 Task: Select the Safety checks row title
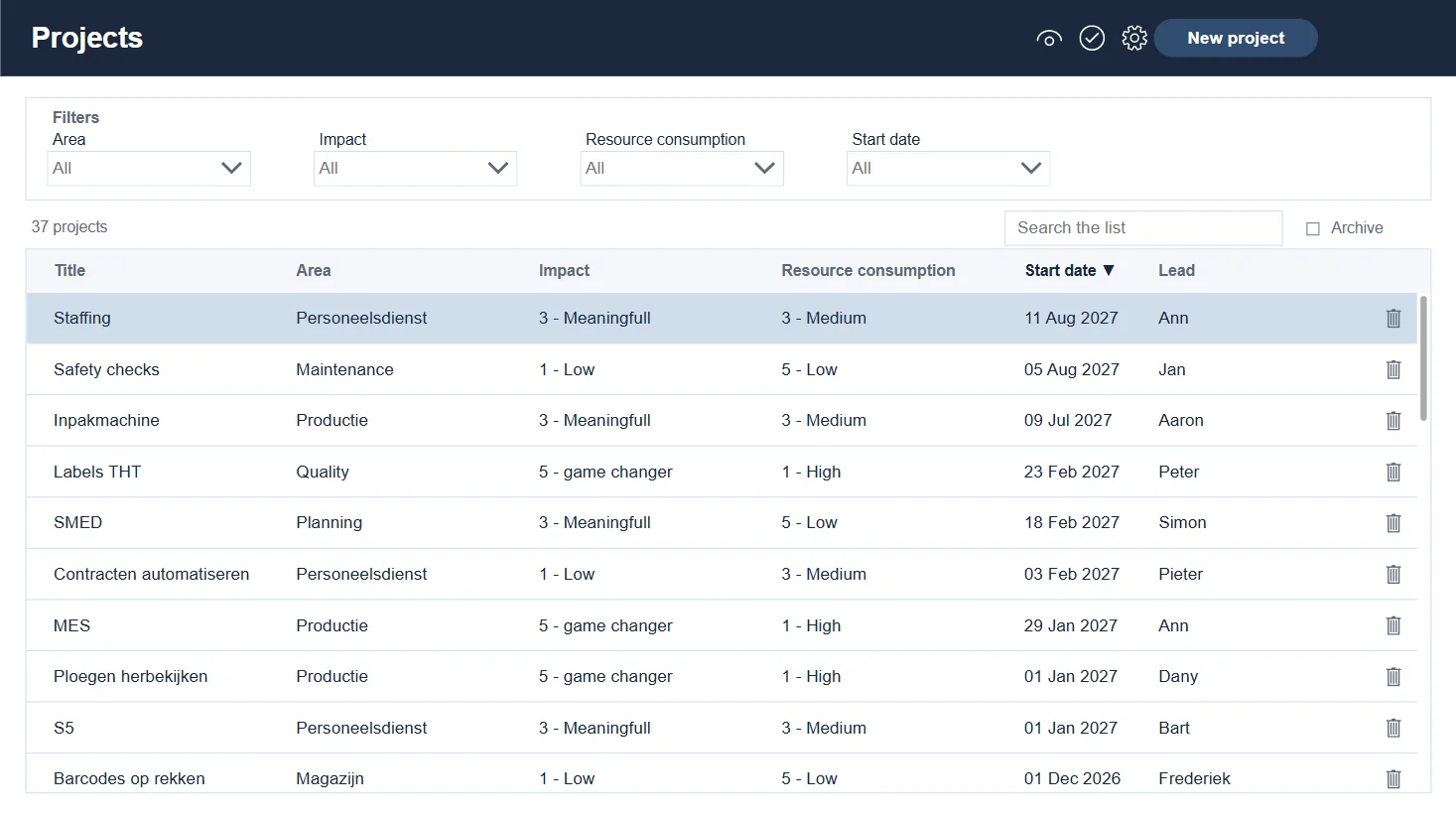[x=106, y=369]
